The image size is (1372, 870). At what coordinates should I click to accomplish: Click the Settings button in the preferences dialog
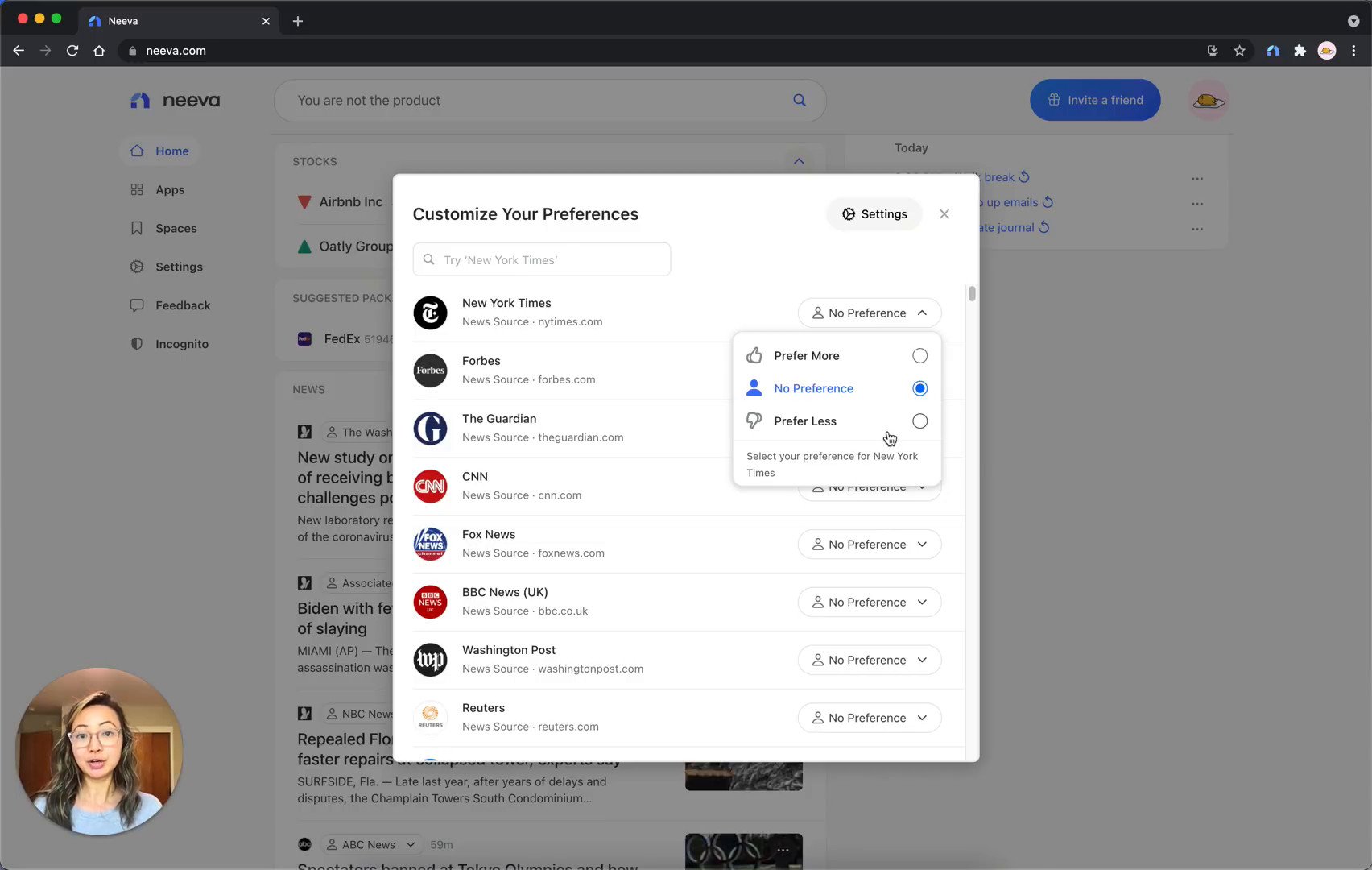[874, 214]
